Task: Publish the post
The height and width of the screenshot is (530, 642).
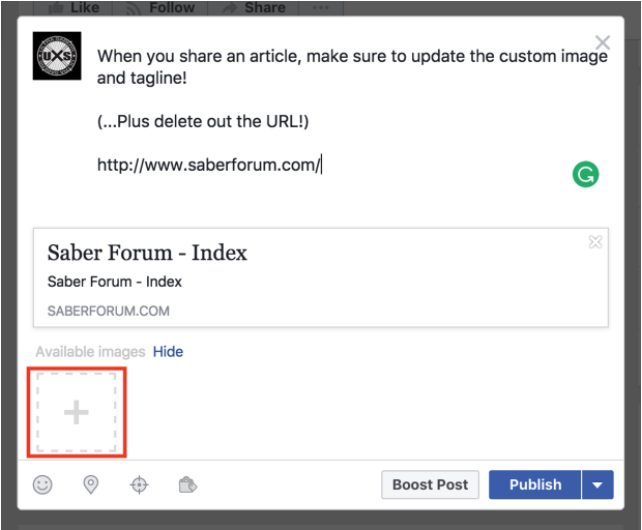Action: [535, 485]
